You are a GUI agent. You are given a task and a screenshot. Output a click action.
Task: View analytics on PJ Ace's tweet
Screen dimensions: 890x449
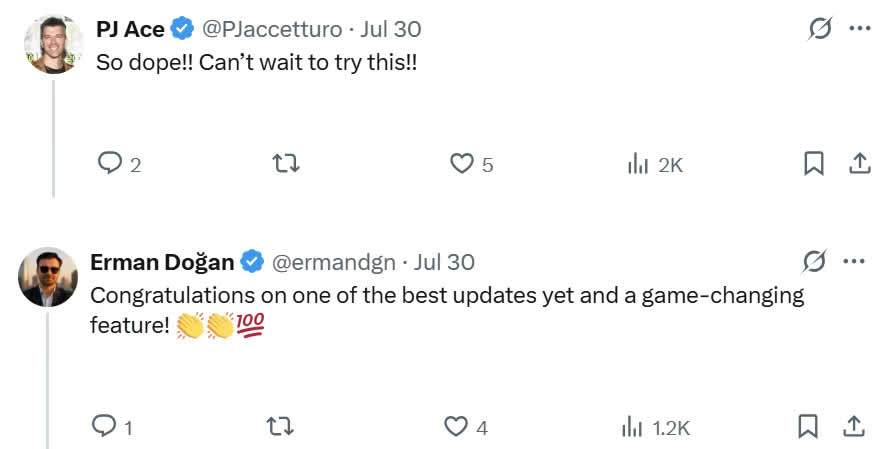(x=638, y=164)
